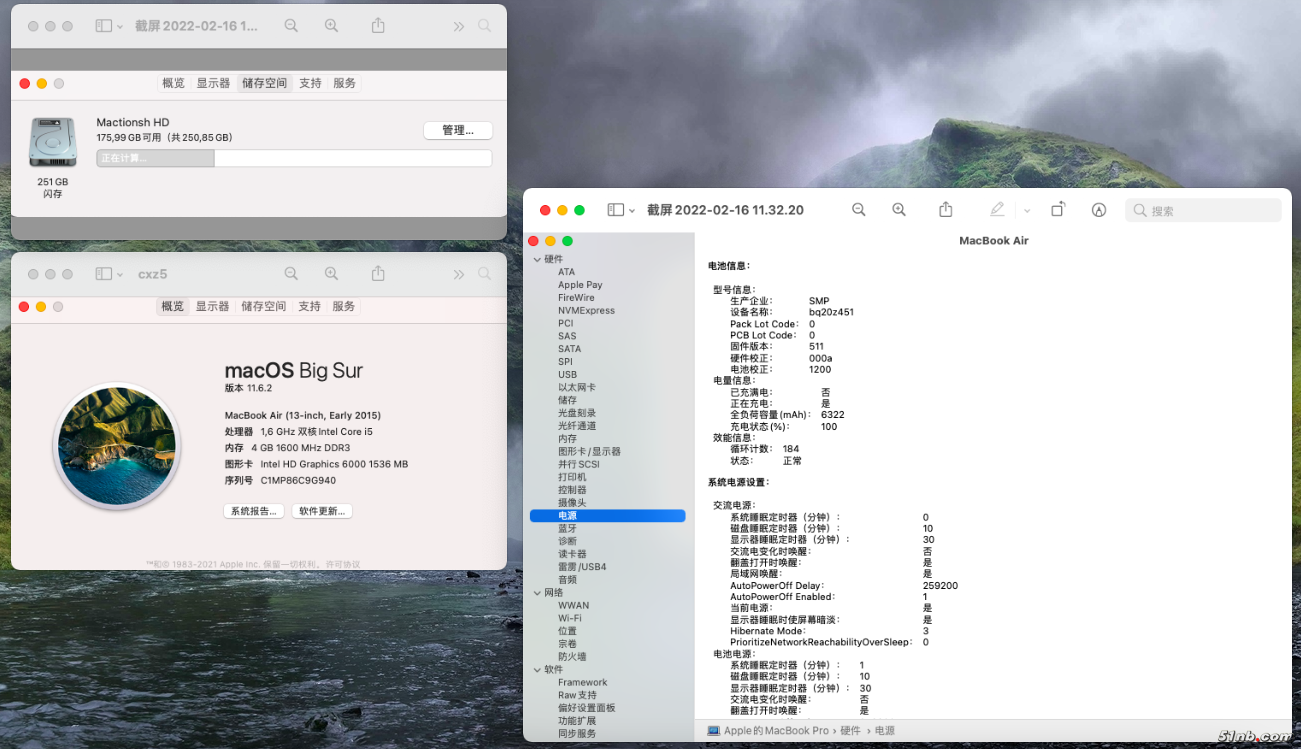This screenshot has width=1301, height=749.
Task: Click the Mactionsh HD storage usage bar
Action: (294, 158)
